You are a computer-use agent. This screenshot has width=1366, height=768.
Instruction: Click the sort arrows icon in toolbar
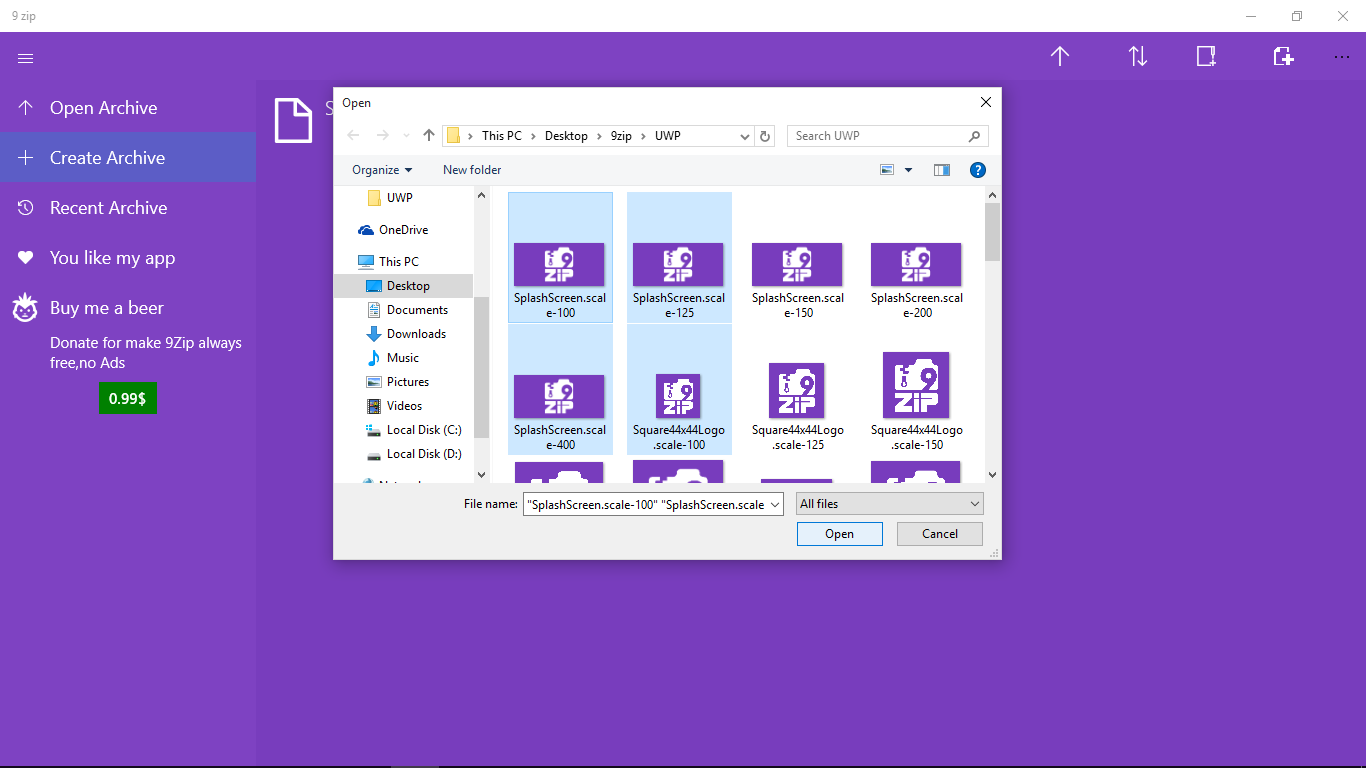tap(1138, 57)
